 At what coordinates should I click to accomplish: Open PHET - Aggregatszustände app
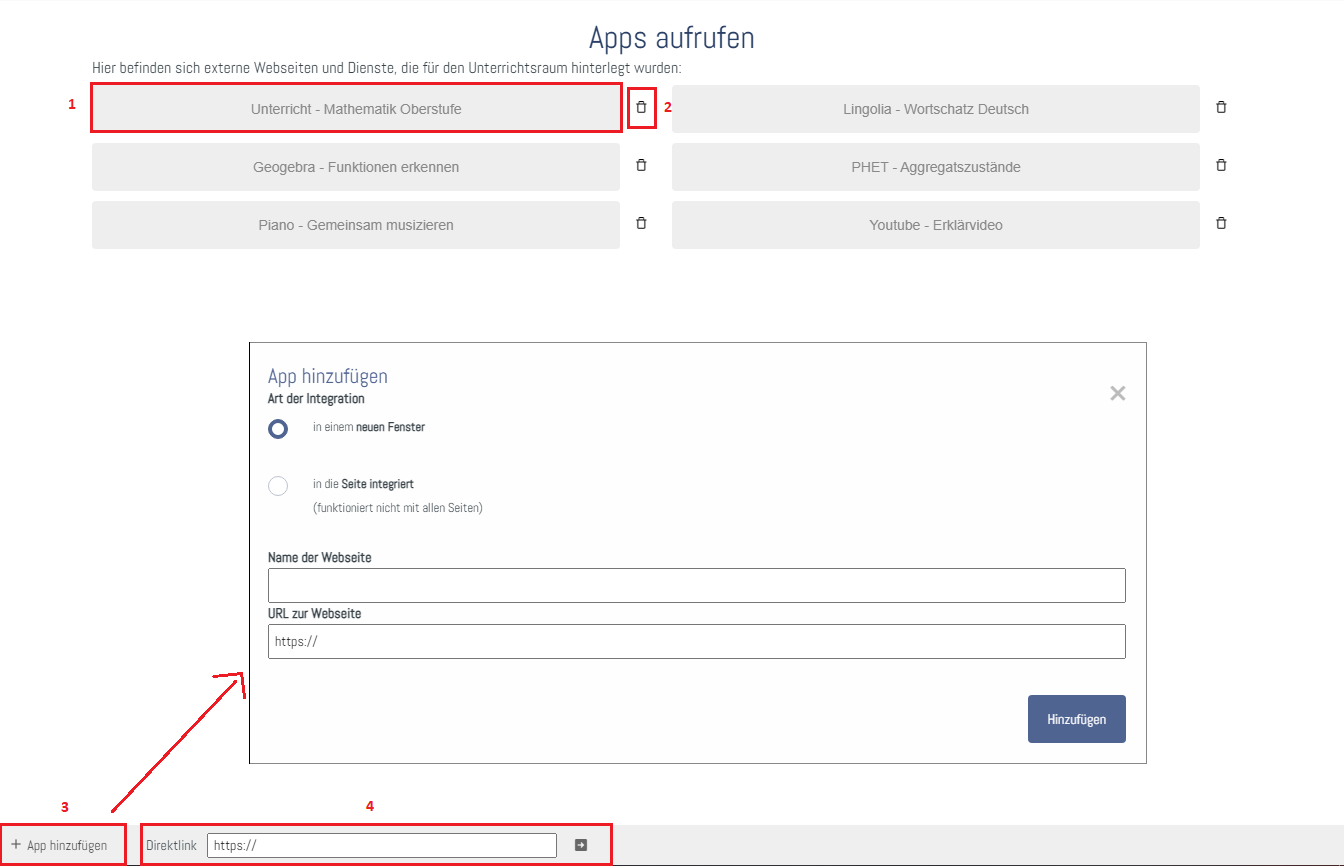[935, 167]
